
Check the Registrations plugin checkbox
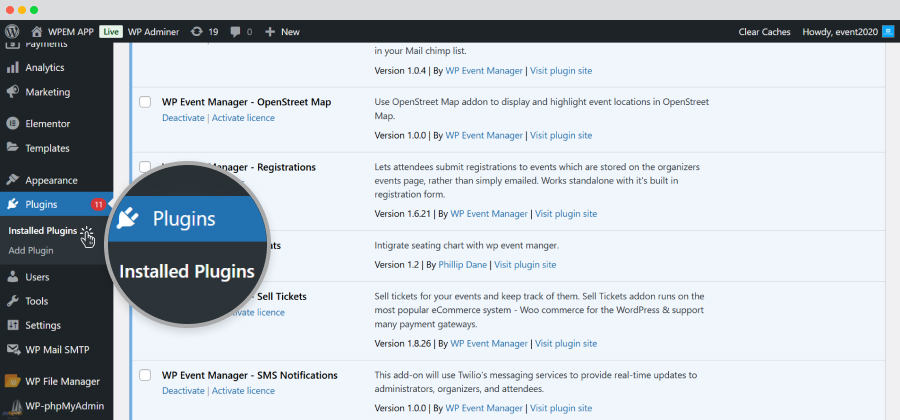pos(145,167)
